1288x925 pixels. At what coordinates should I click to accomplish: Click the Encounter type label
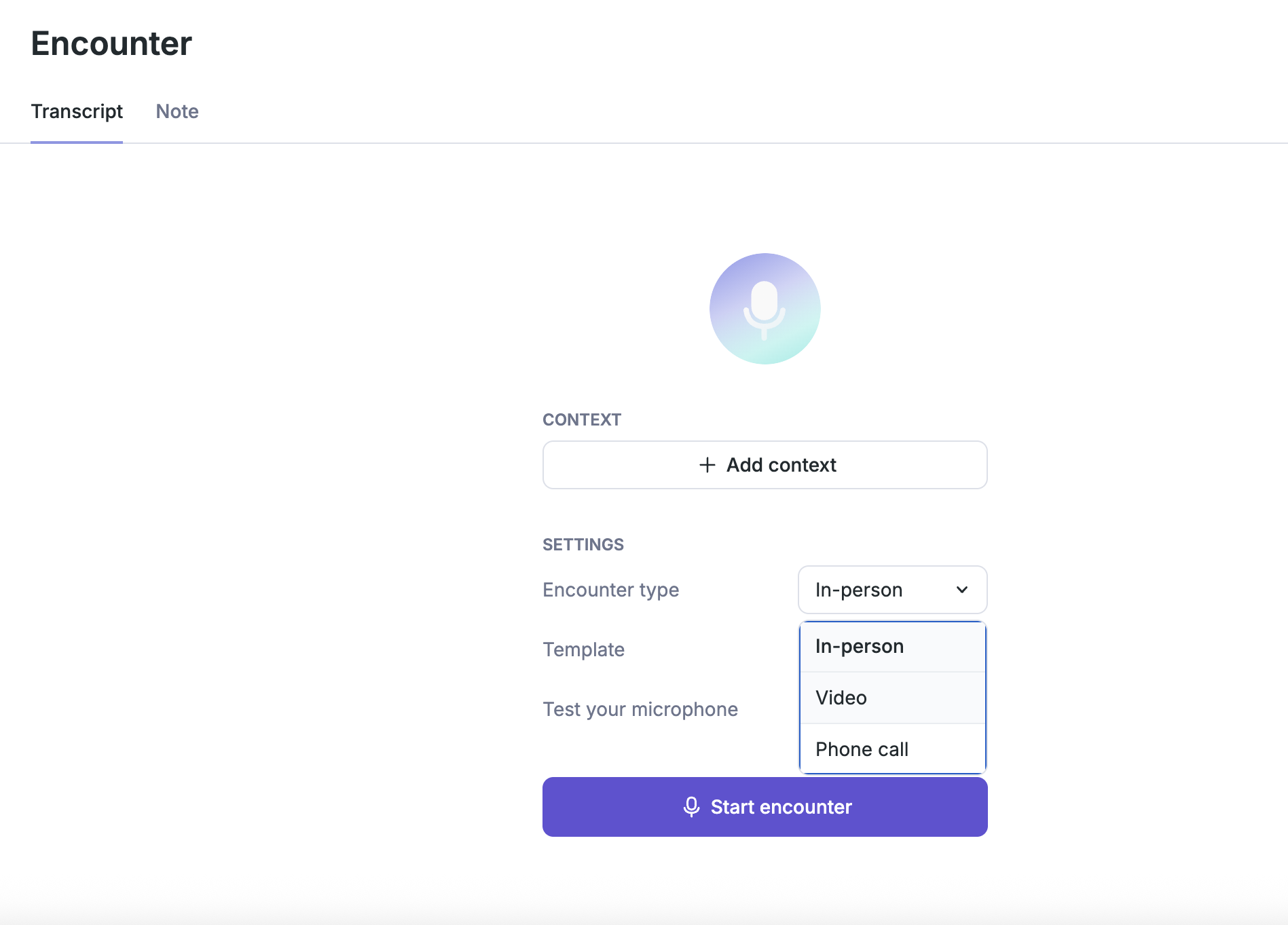610,590
